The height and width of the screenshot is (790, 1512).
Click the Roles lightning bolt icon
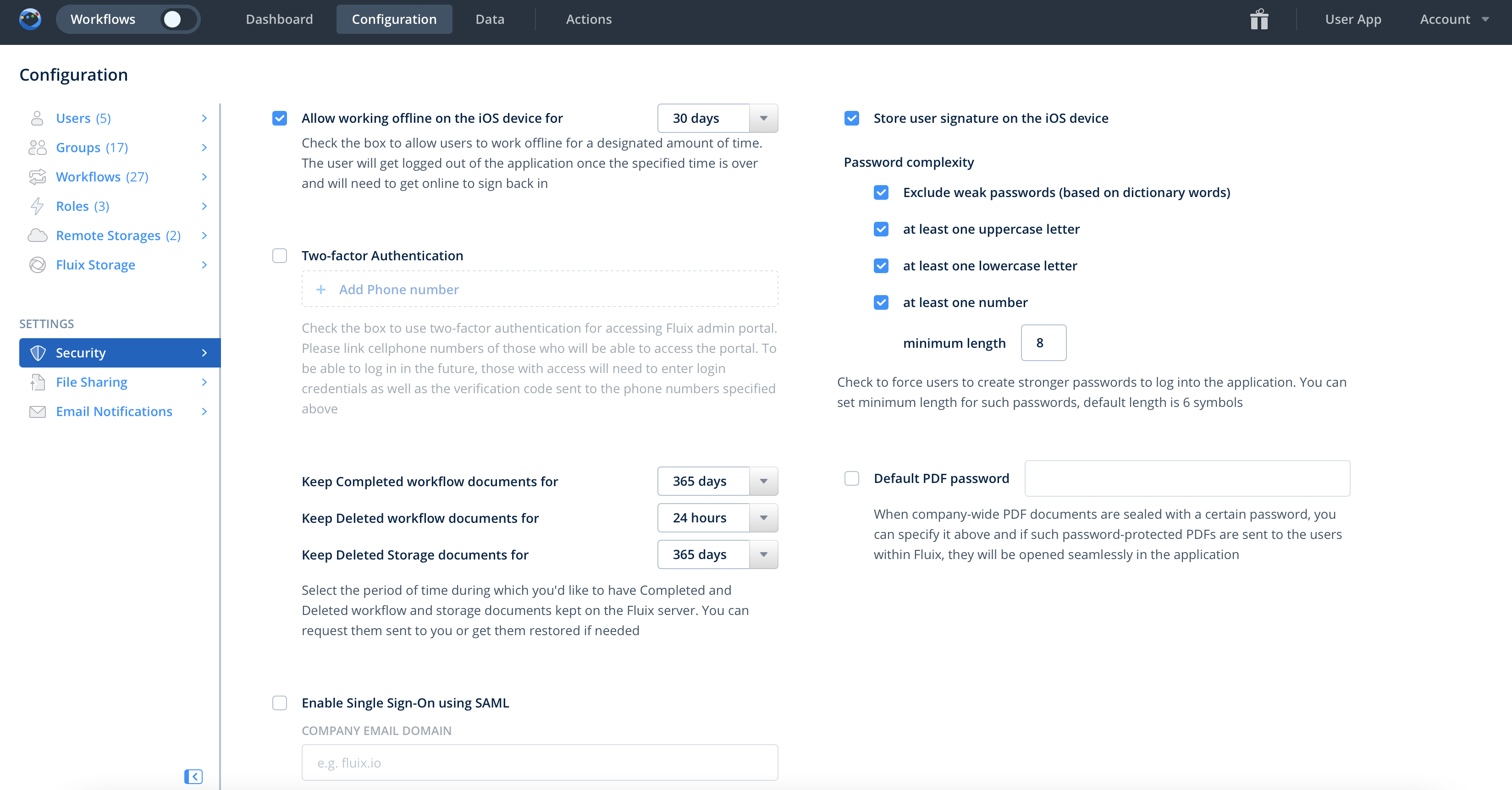(37, 207)
